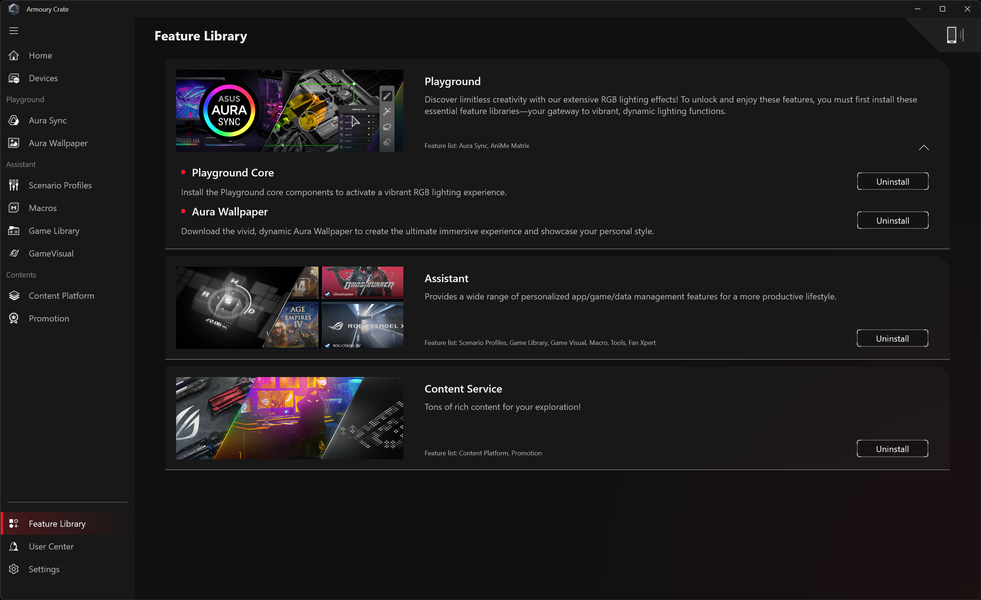Click the Aura Wallpaper picture icon

click(14, 143)
